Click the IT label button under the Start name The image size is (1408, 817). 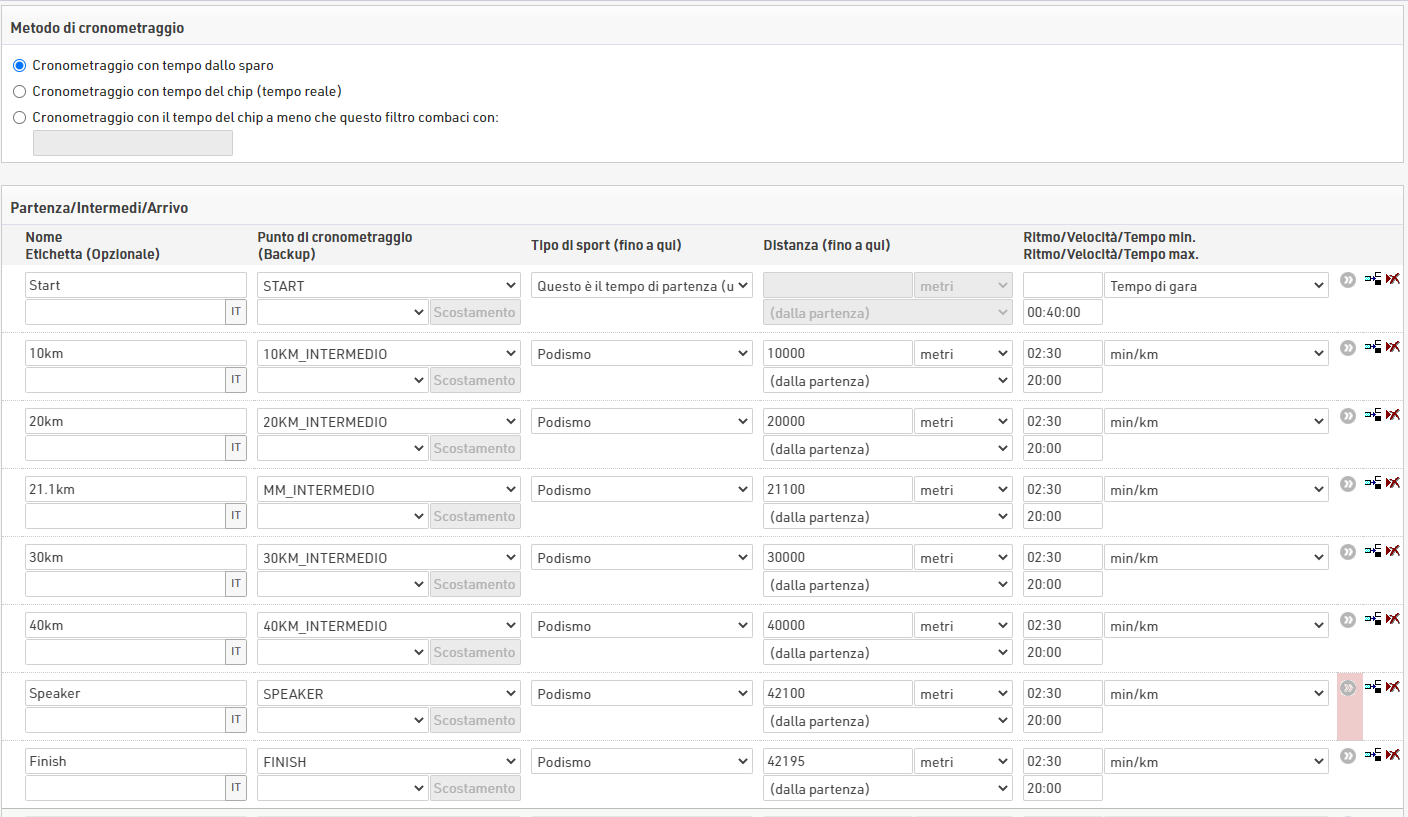236,312
